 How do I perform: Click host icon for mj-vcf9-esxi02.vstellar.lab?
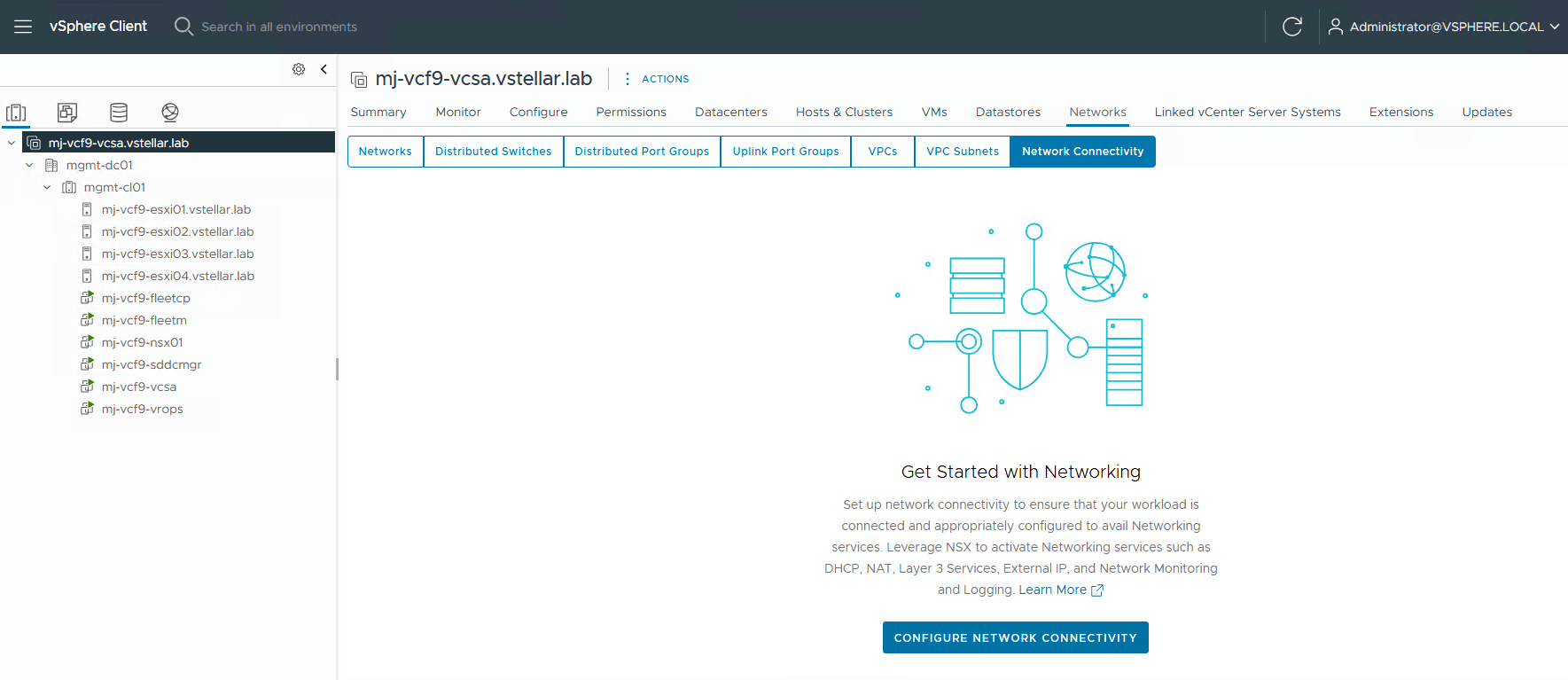click(87, 231)
